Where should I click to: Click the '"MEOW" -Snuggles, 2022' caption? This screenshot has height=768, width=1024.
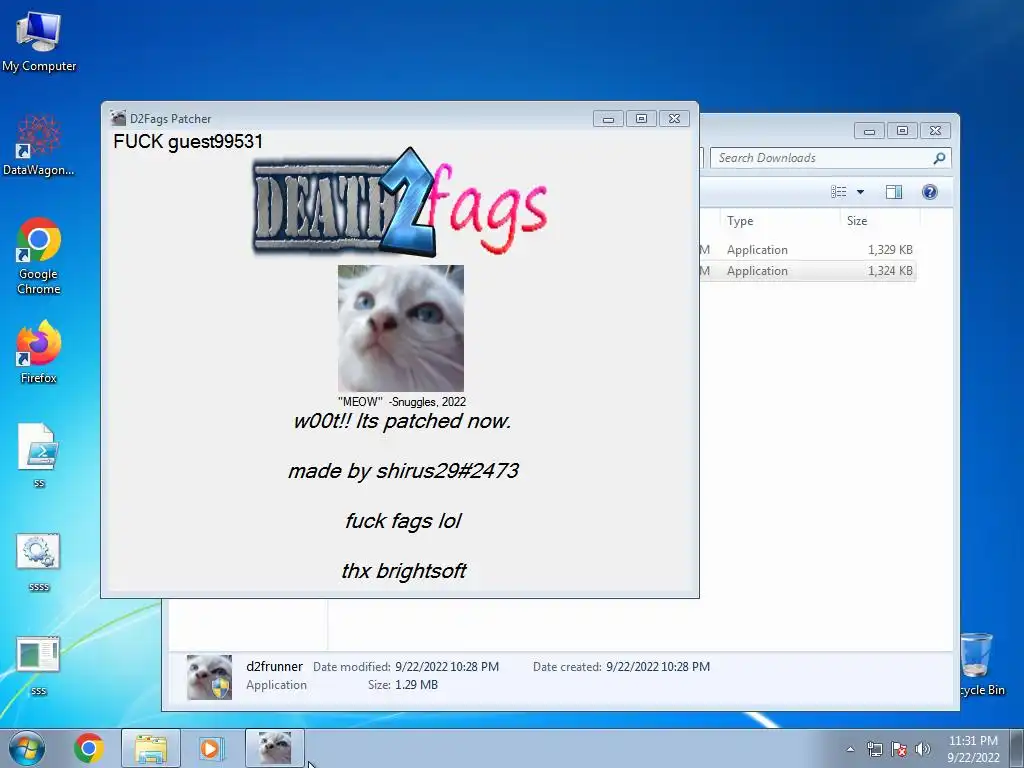click(x=402, y=402)
